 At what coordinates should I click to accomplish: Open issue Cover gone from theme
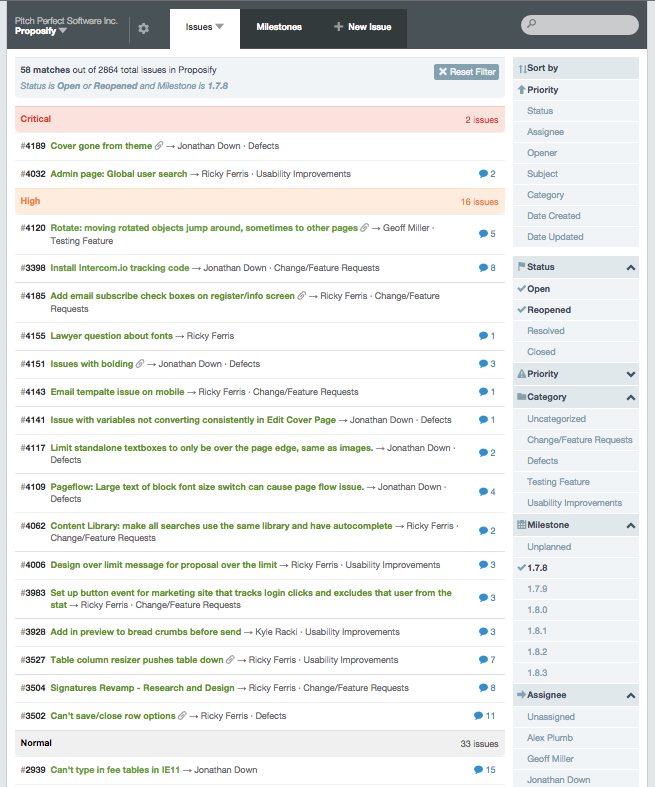pos(101,146)
